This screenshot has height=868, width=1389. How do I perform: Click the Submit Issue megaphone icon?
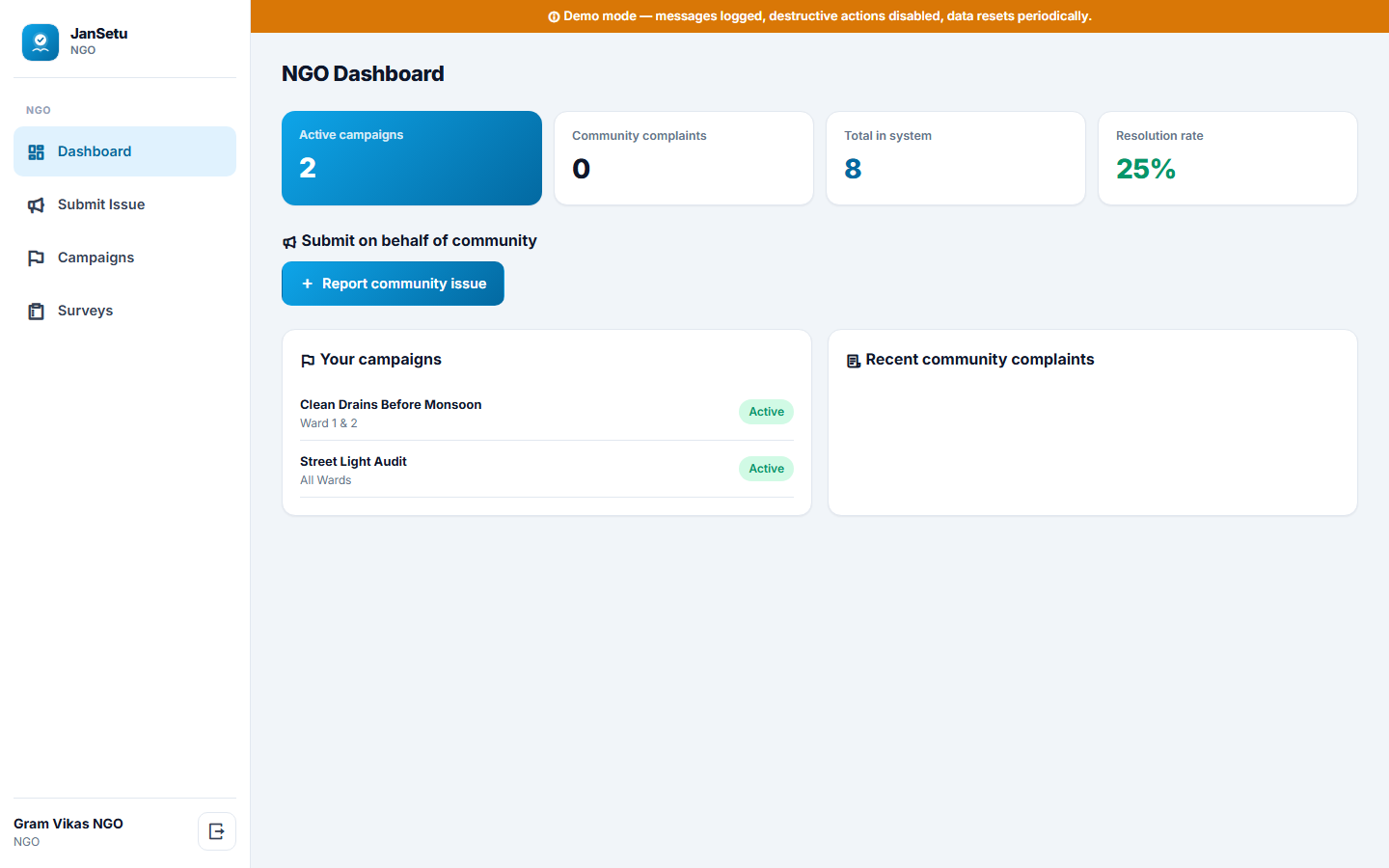(37, 205)
